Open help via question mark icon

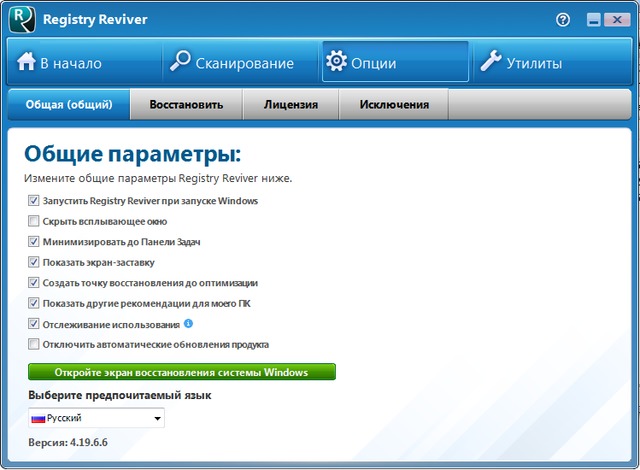pyautogui.click(x=565, y=19)
